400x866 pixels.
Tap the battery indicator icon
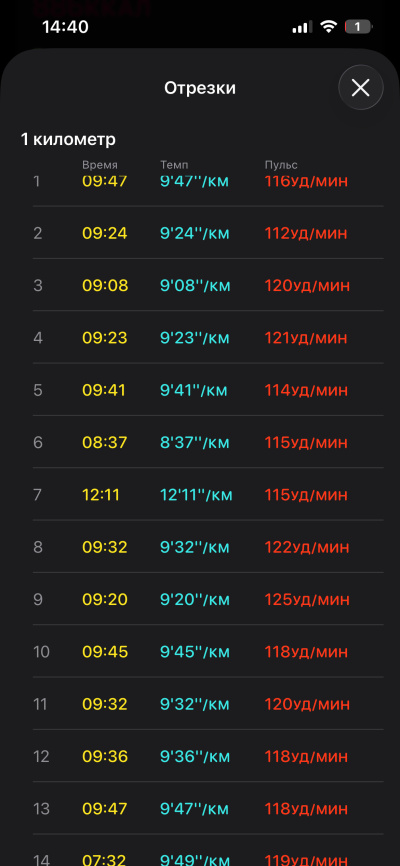(x=359, y=27)
